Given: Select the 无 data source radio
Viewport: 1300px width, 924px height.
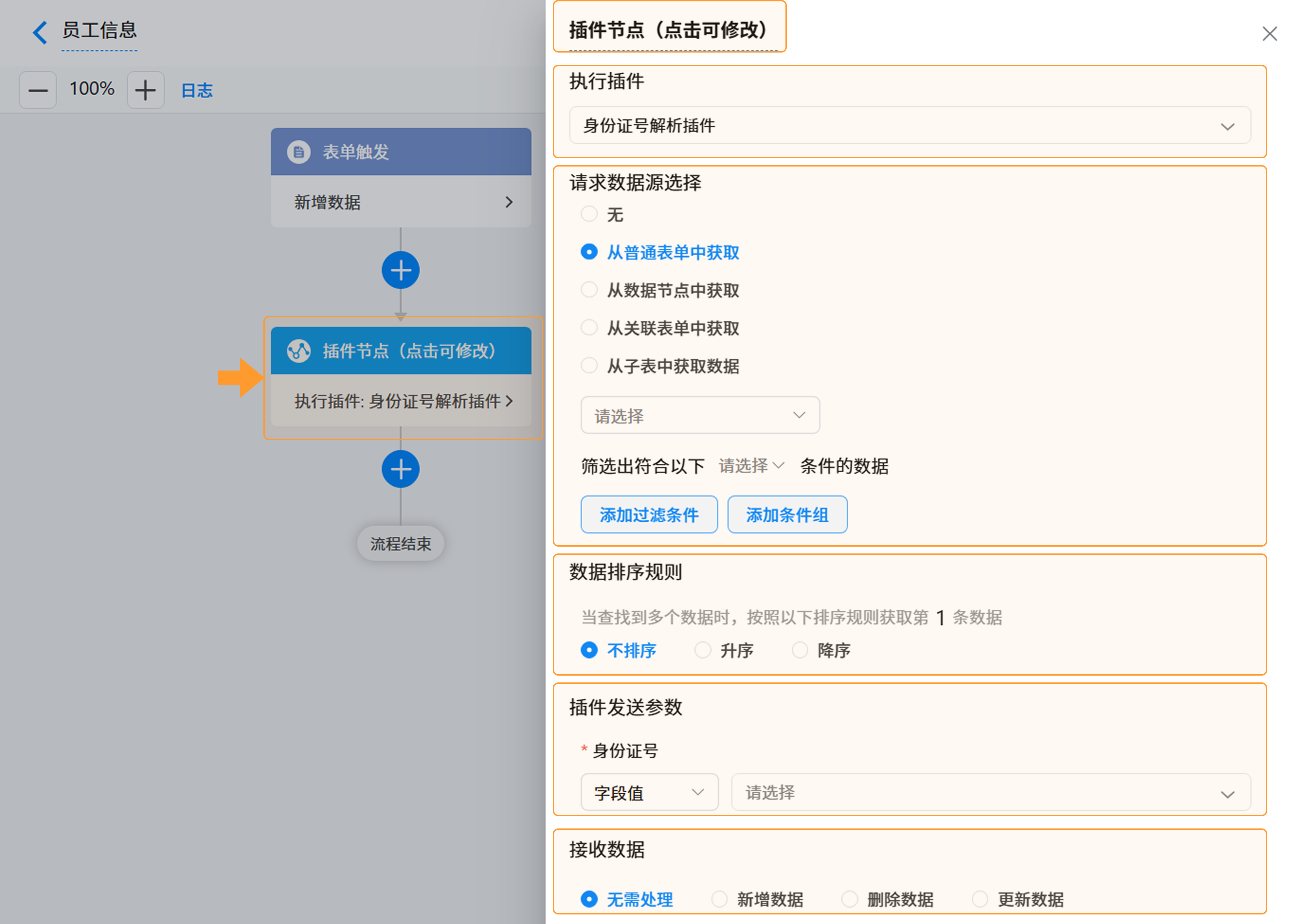Looking at the screenshot, I should 589,214.
